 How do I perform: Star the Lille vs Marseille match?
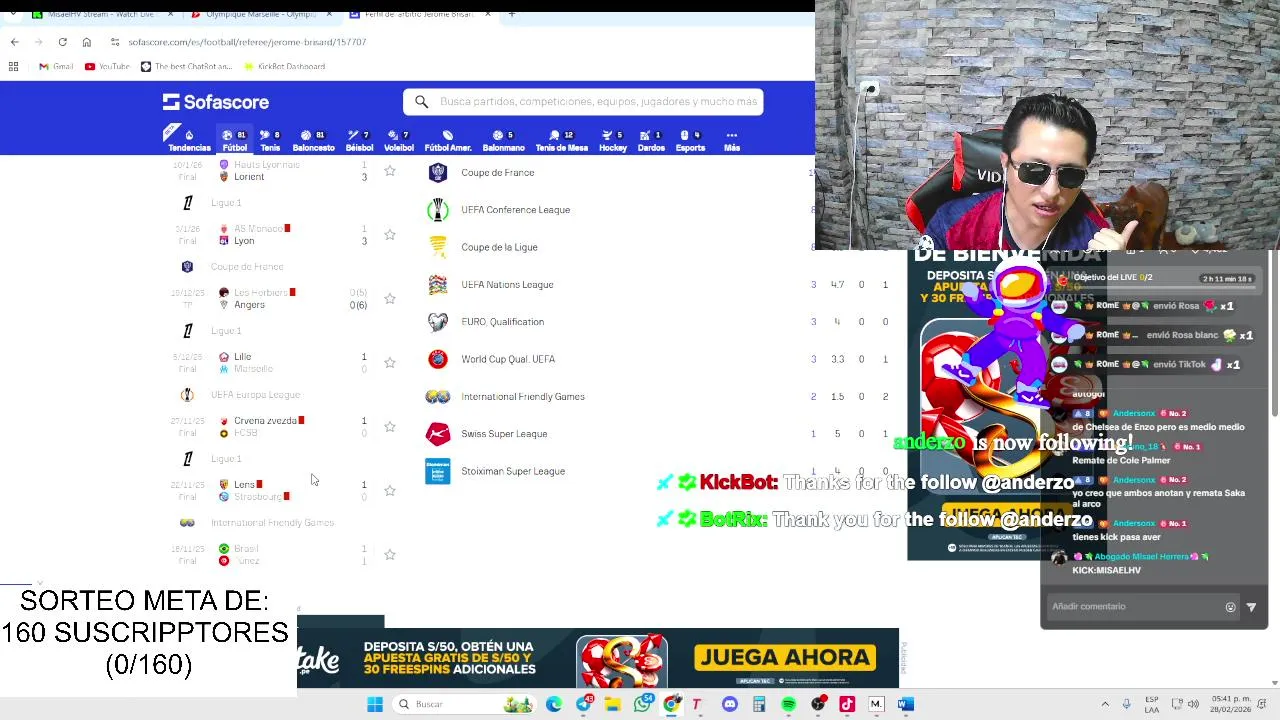(390, 363)
